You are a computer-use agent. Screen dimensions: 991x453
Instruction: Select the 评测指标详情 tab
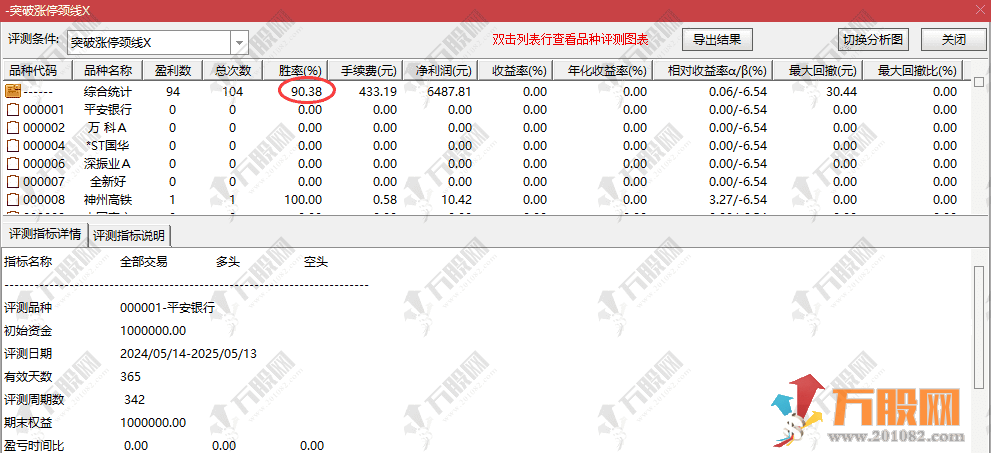(x=44, y=234)
